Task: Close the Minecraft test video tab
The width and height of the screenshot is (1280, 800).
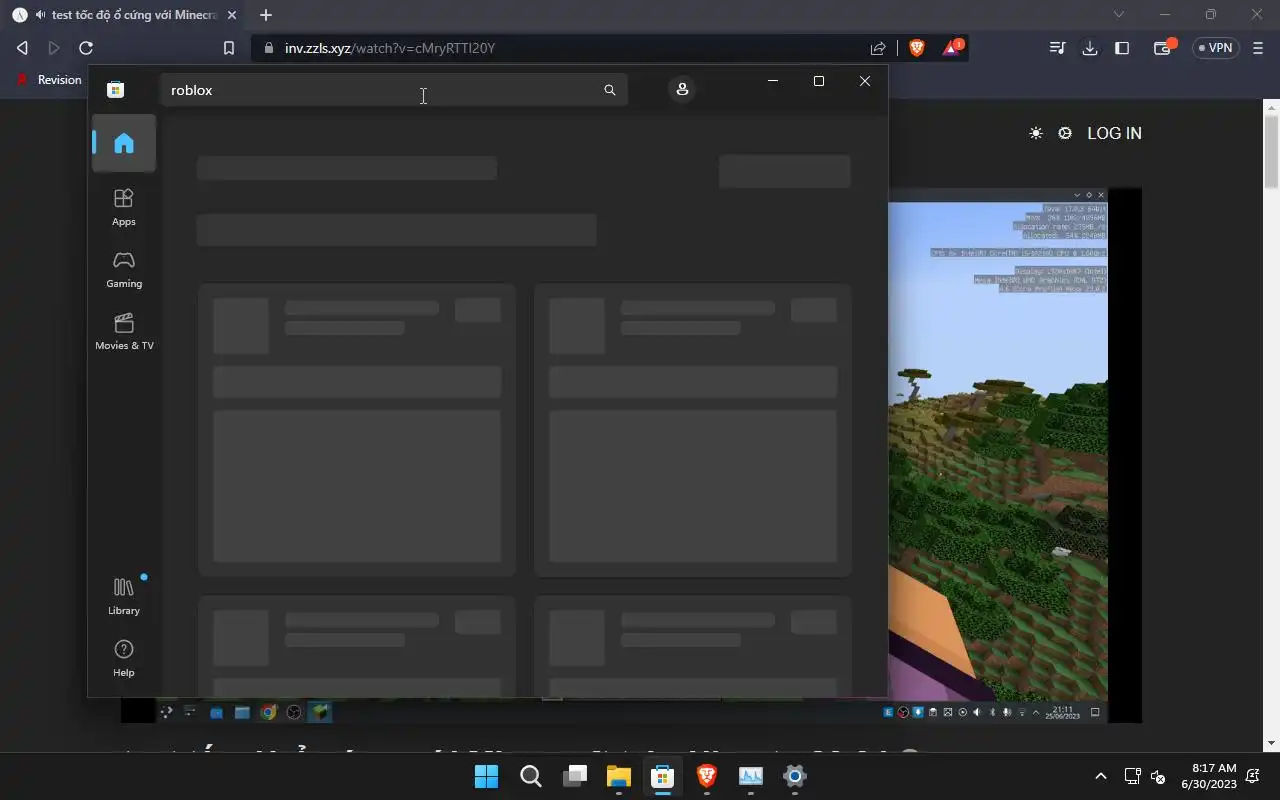Action: pos(232,15)
